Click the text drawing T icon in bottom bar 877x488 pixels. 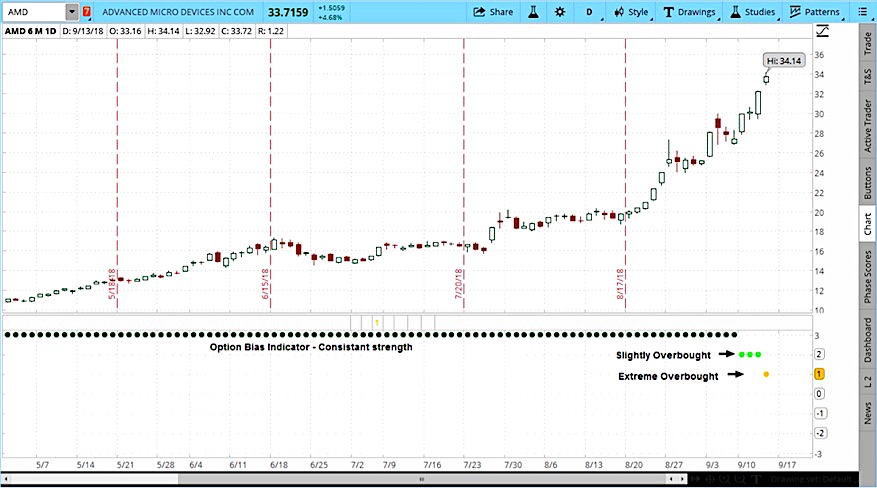pyautogui.click(x=756, y=479)
